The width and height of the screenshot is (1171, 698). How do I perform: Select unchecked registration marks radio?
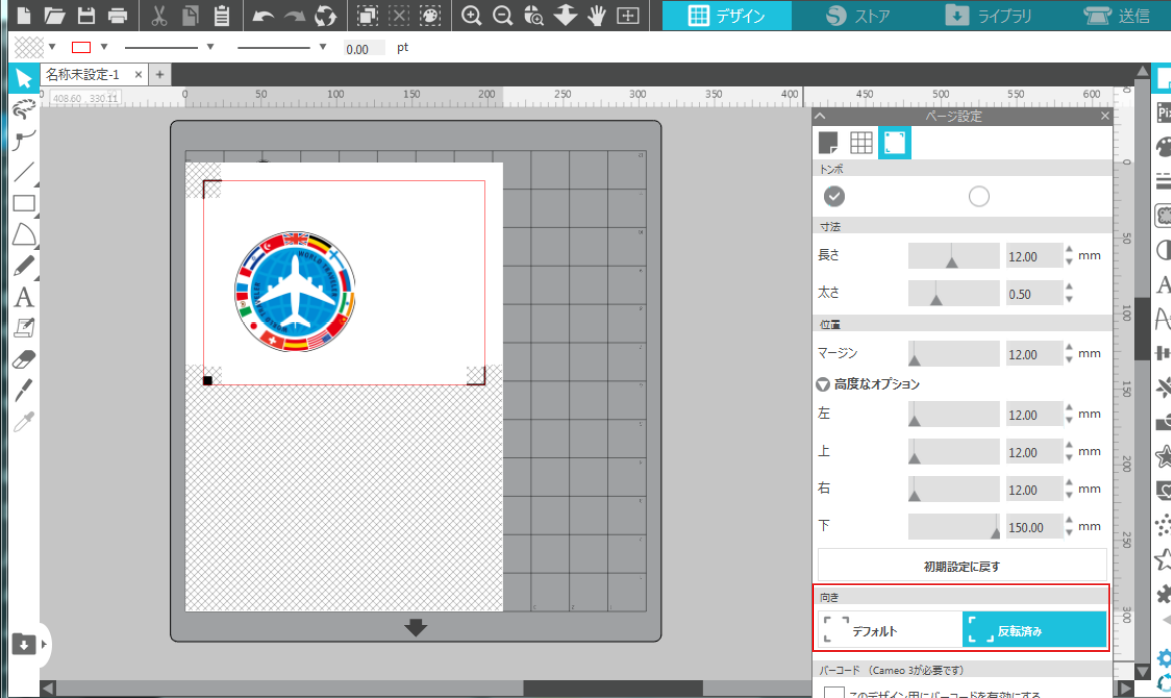pyautogui.click(x=979, y=196)
